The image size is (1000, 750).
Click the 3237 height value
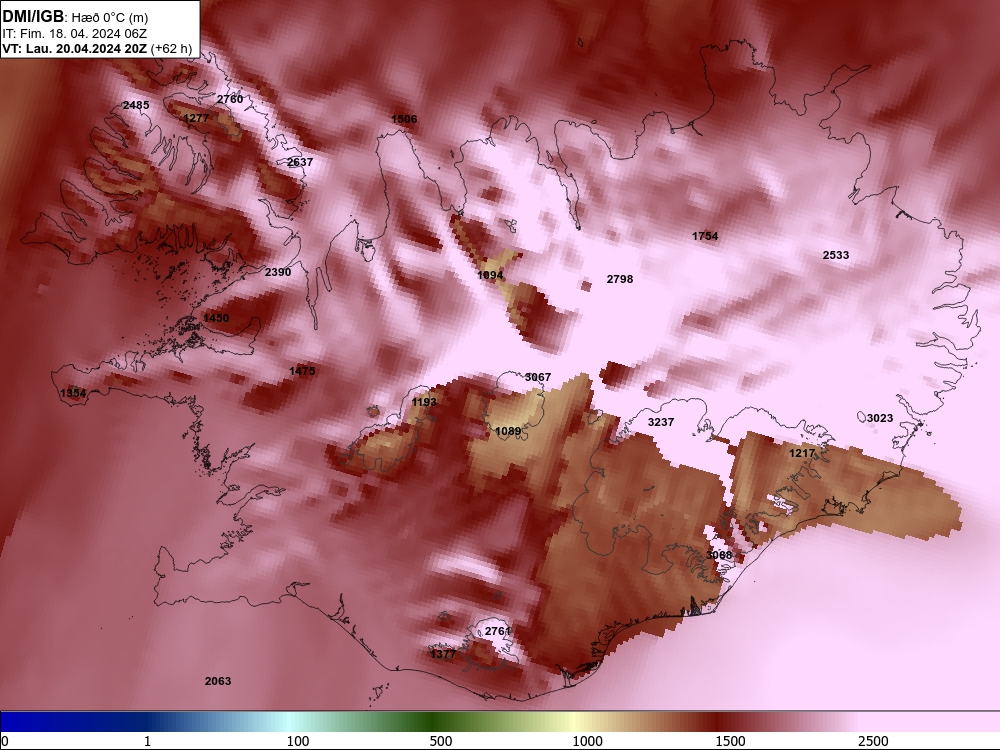(661, 422)
